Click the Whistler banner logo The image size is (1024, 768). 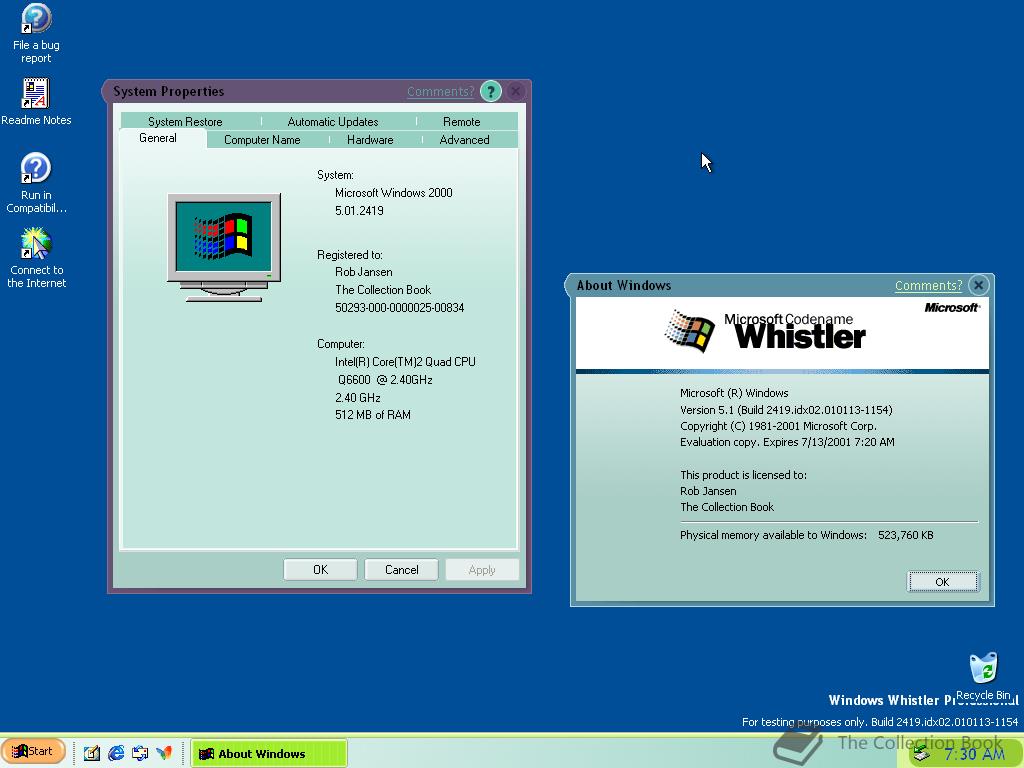(x=764, y=332)
